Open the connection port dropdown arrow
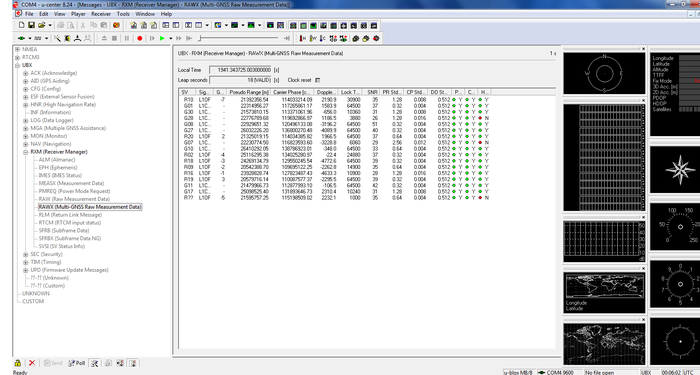700x375 pixels. point(29,39)
